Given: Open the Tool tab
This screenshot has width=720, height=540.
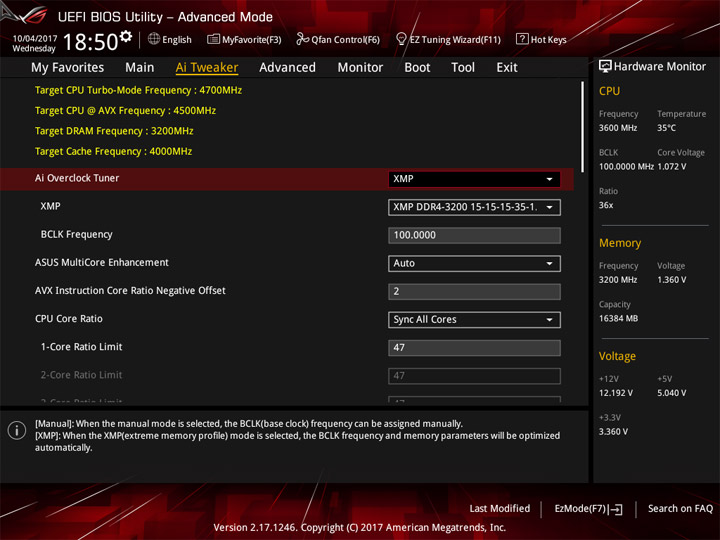Looking at the screenshot, I should click(x=463, y=68).
